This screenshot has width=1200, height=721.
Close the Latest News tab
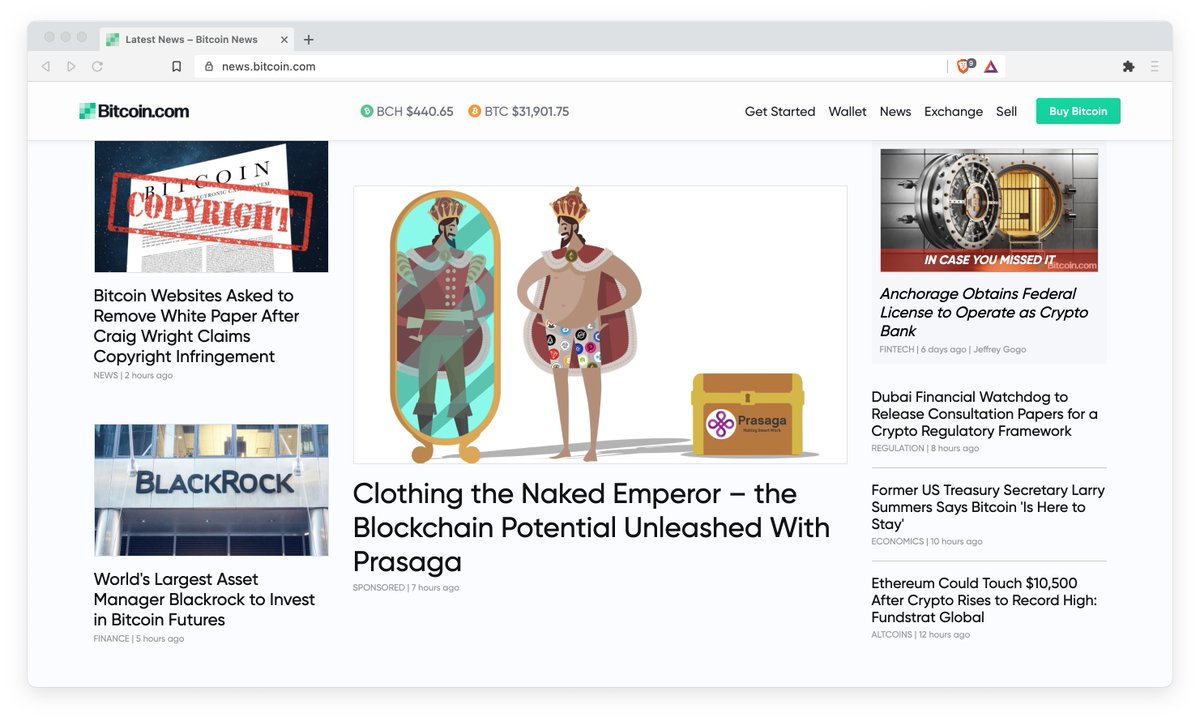(x=284, y=40)
